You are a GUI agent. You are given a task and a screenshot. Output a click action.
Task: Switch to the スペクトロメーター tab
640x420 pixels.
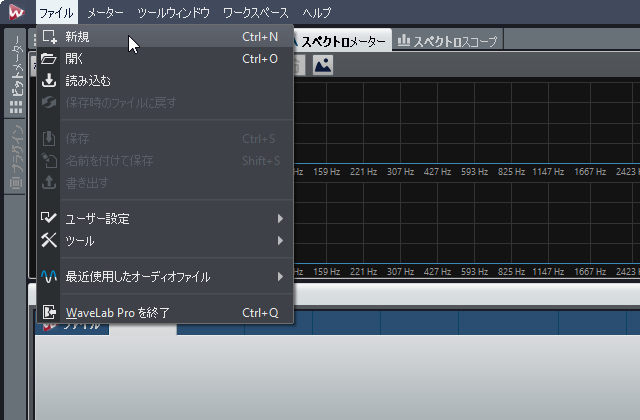pyautogui.click(x=342, y=41)
